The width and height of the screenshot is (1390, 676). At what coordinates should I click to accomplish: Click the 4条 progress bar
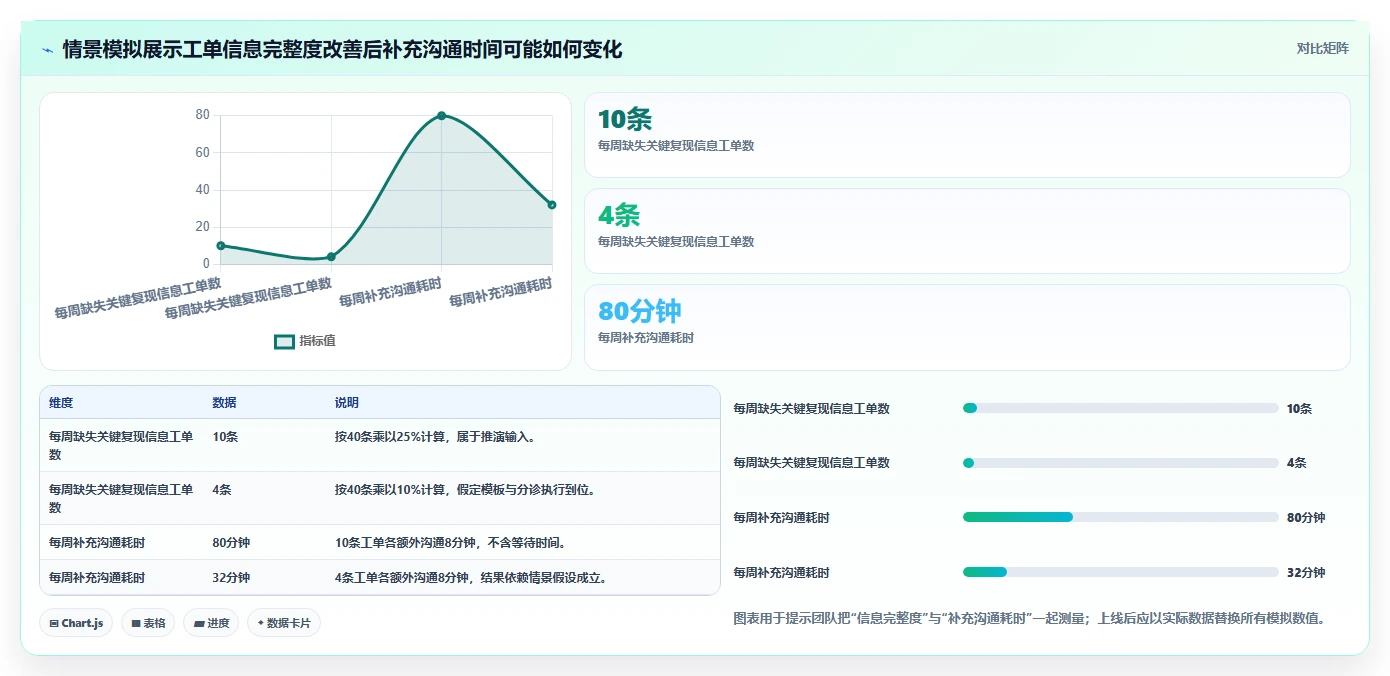(1120, 463)
